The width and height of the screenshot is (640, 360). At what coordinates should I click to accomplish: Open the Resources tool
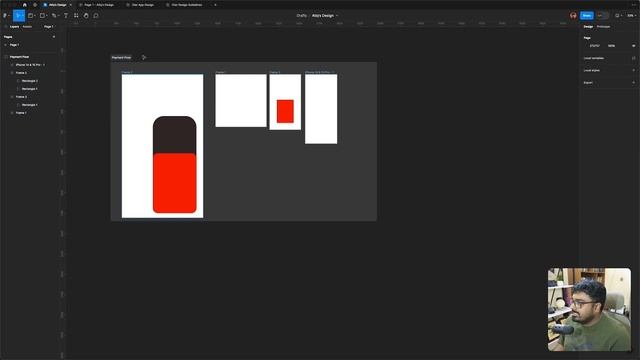76,16
